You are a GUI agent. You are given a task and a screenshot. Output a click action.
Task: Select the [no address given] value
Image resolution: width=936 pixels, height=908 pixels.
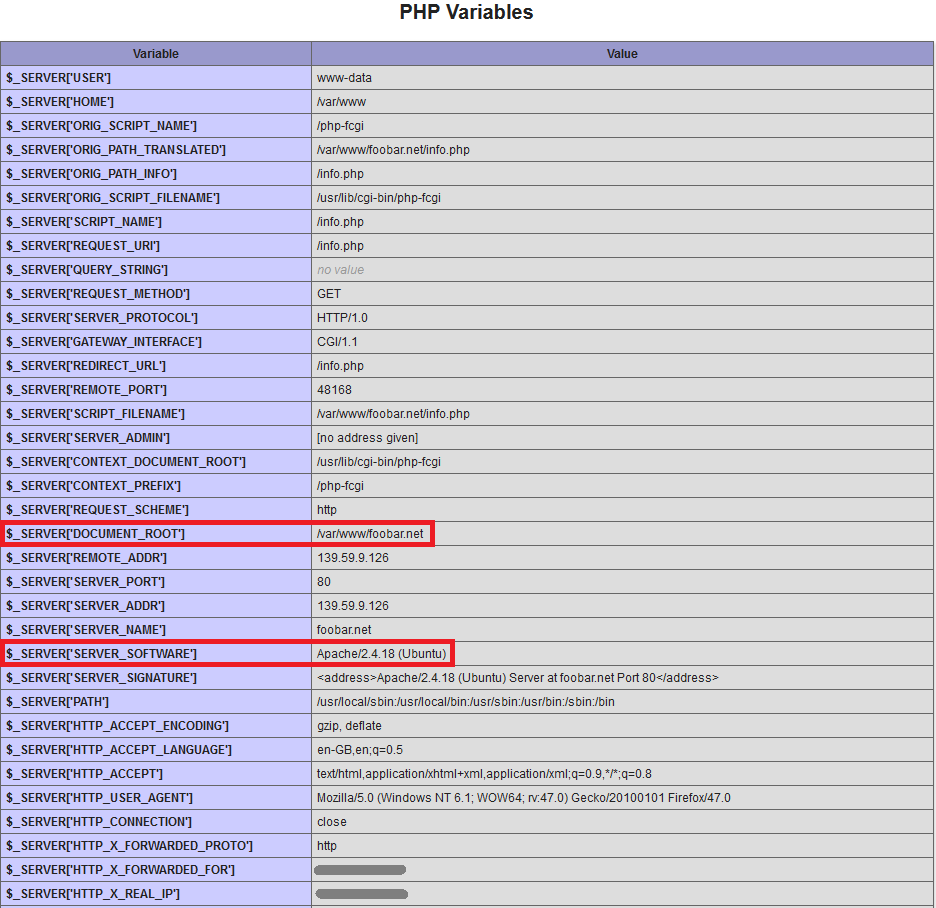coord(368,438)
